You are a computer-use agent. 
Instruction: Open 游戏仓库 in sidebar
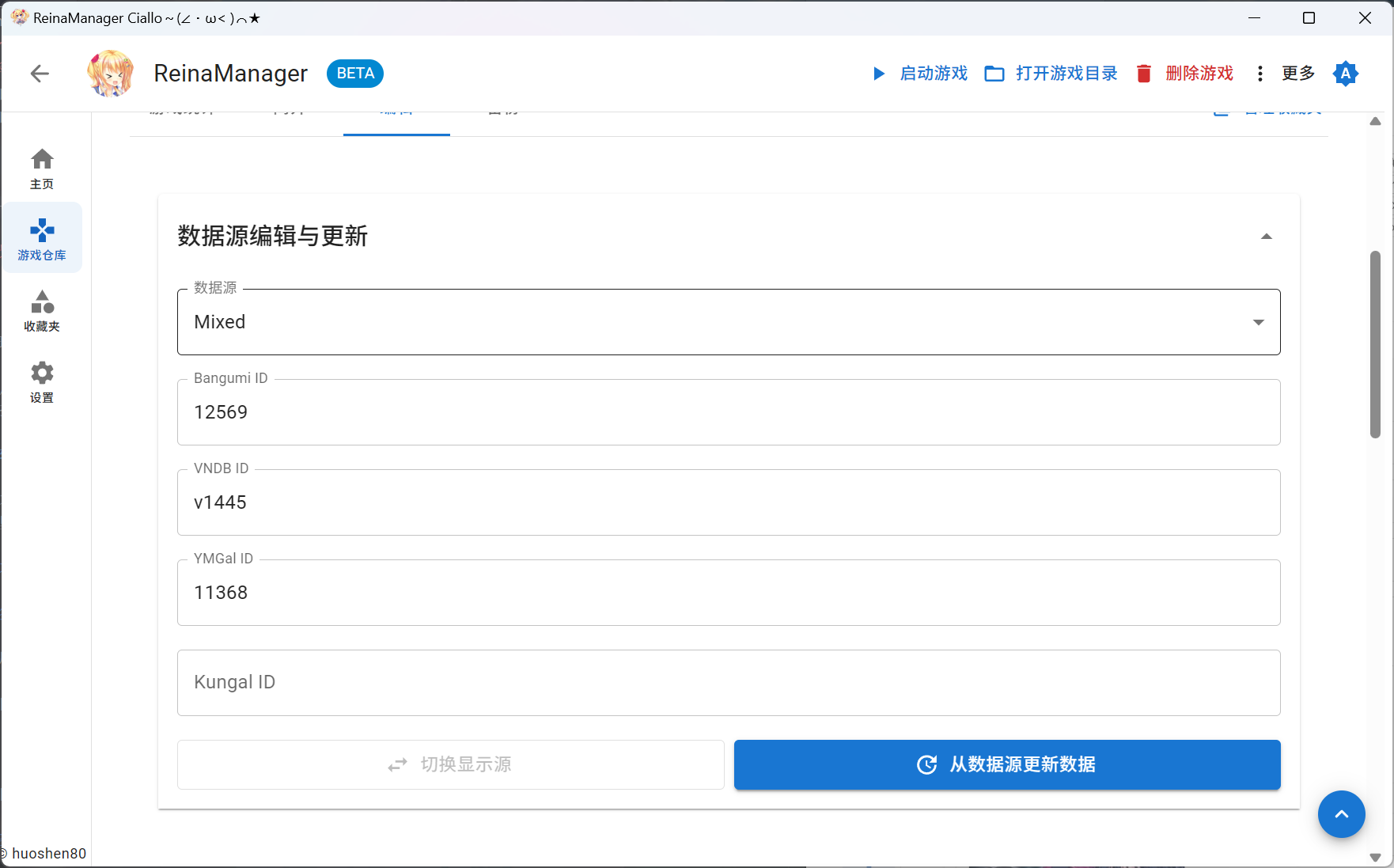(x=42, y=238)
